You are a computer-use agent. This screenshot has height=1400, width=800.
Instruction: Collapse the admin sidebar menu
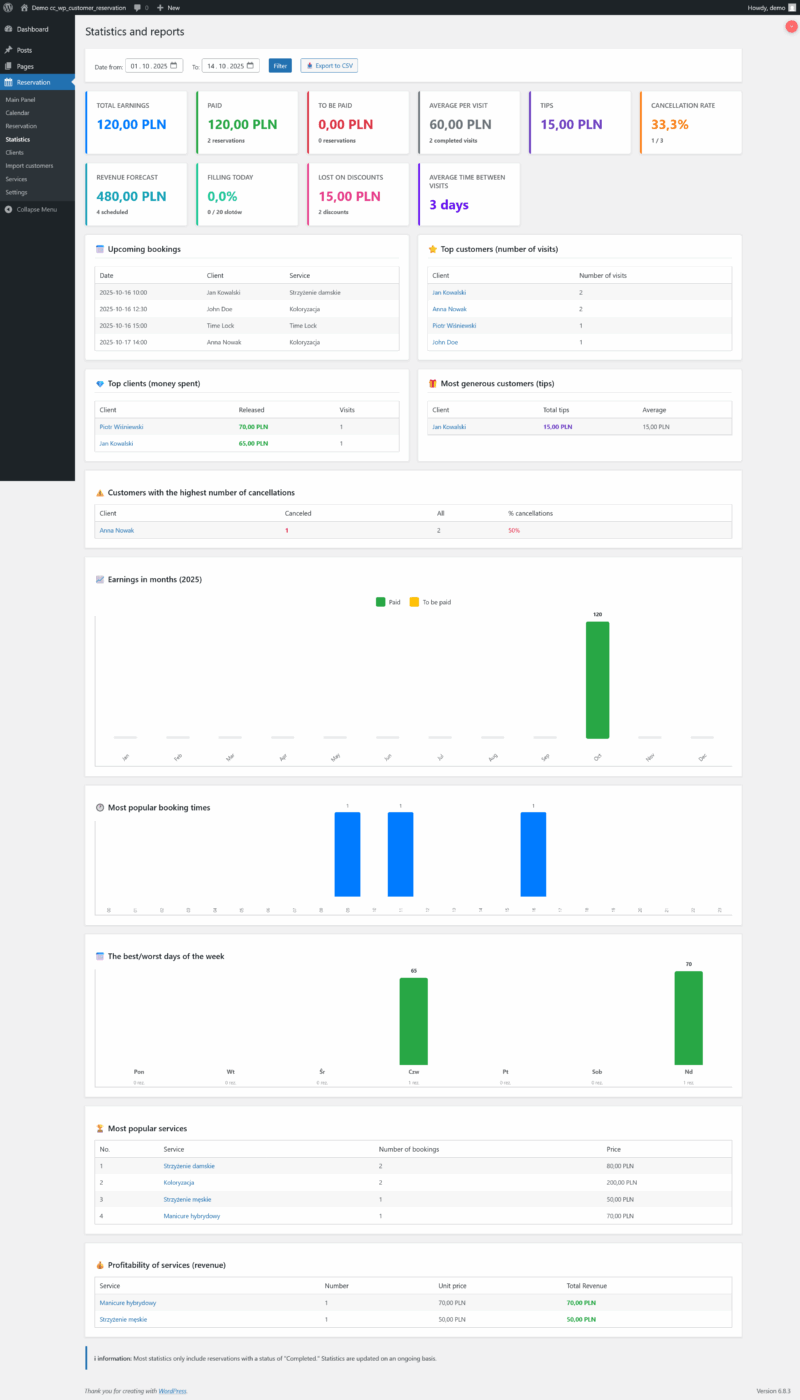pyautogui.click(x=31, y=209)
